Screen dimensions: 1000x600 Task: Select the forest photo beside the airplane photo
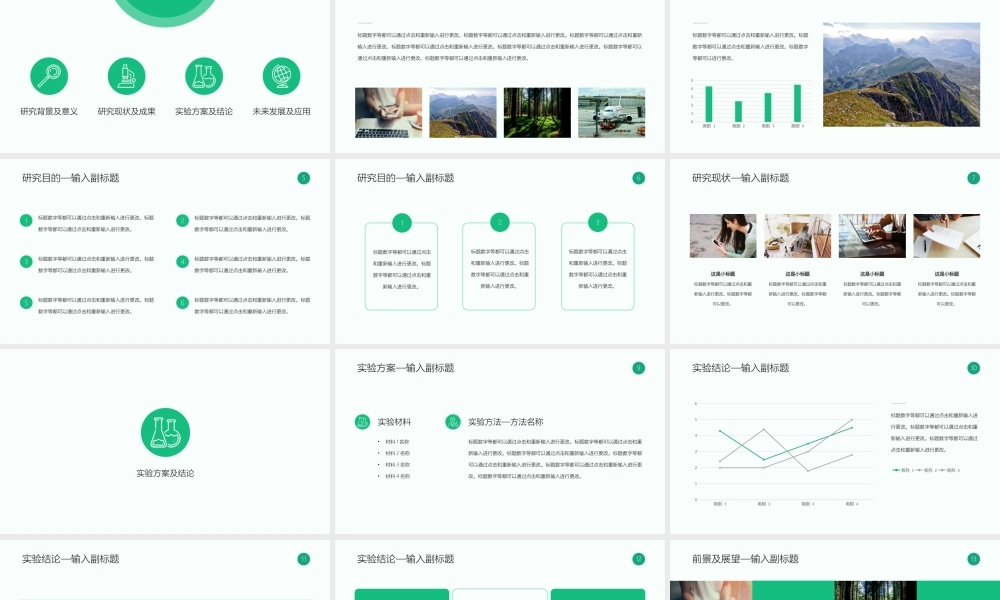[x=537, y=113]
